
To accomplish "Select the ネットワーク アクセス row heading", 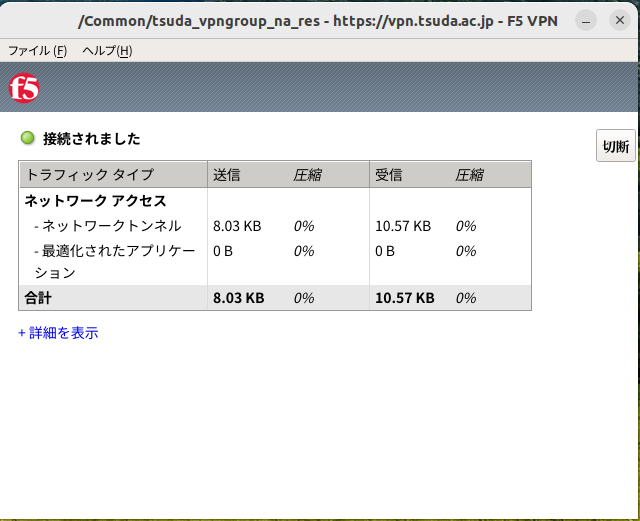I will click(x=96, y=200).
